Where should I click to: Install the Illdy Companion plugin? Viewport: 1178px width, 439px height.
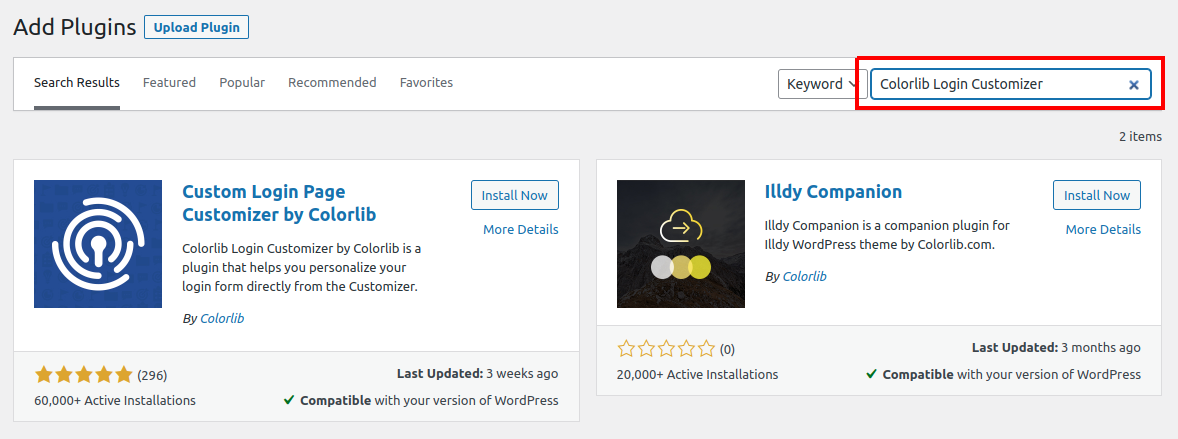[1097, 195]
